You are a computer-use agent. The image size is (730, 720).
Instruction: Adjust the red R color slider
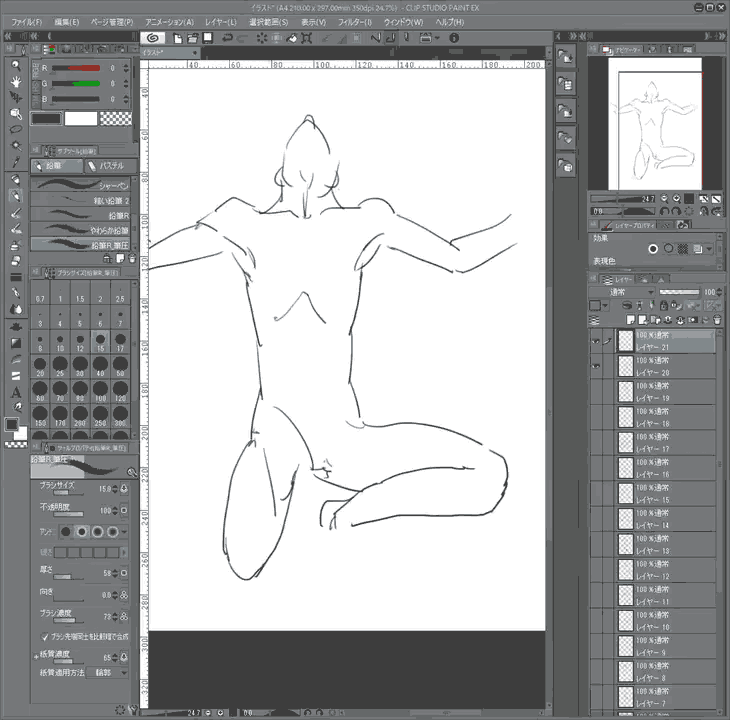point(76,69)
